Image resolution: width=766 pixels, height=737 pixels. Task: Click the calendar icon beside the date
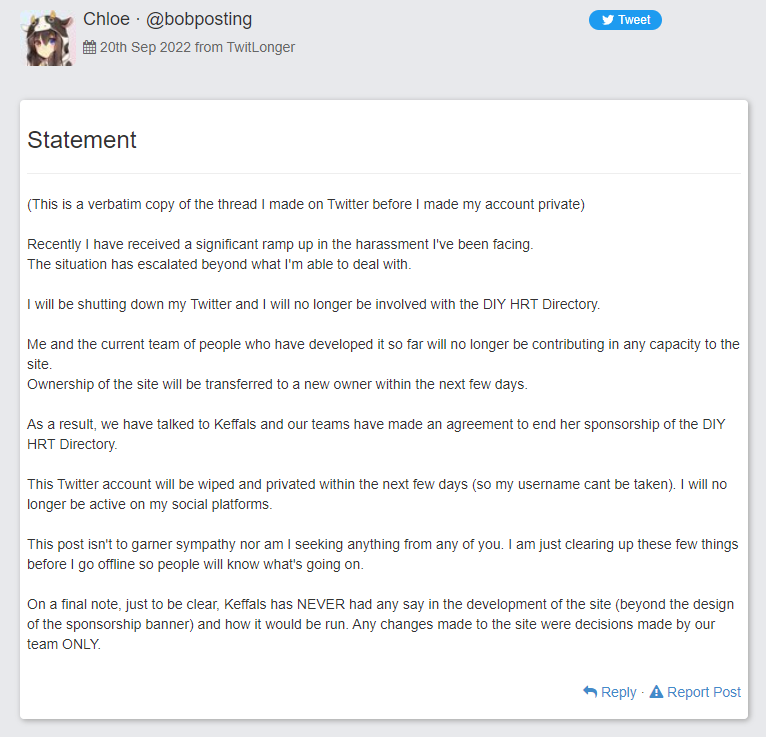(89, 47)
